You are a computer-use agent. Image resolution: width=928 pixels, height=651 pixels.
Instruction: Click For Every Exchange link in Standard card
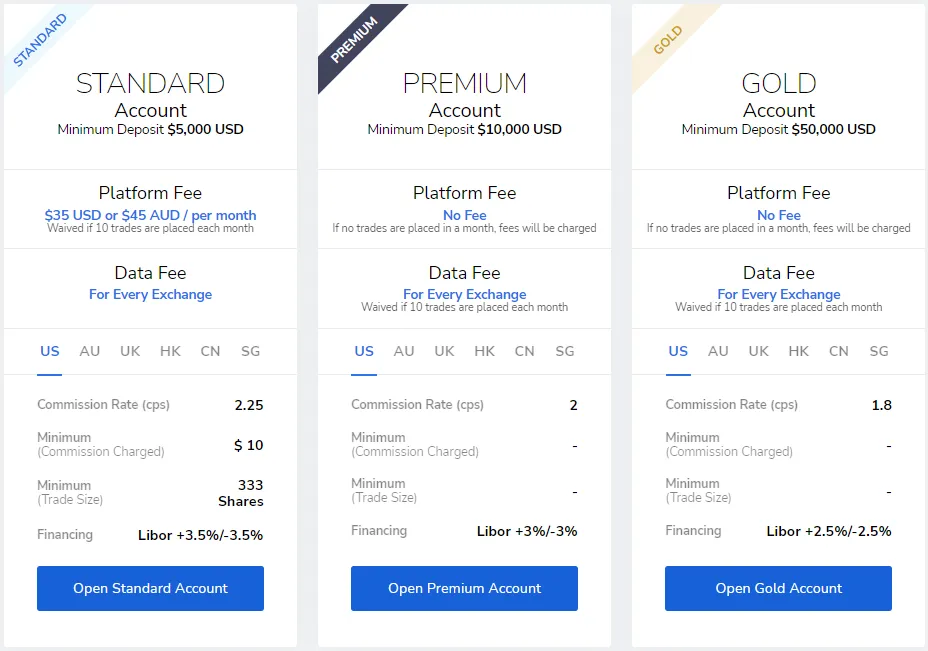(x=150, y=295)
